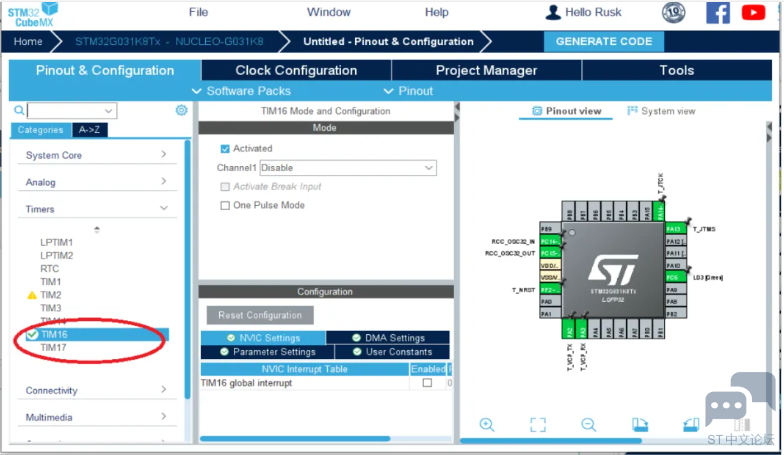Screen dimensions: 784x455
Task: Open the gear settings icon in categories panel
Action: coord(182,110)
